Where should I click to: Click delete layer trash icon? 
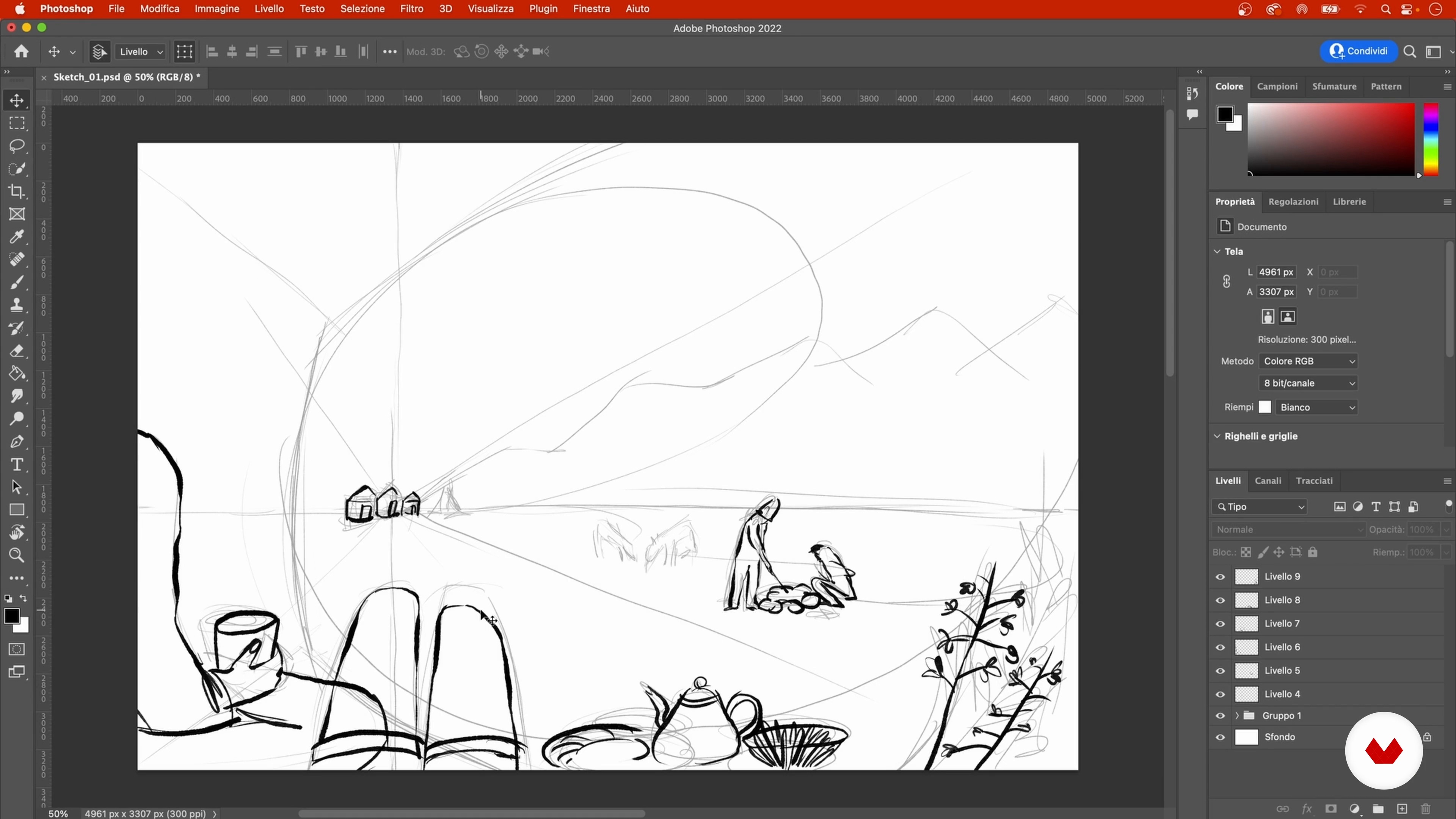pyautogui.click(x=1426, y=808)
